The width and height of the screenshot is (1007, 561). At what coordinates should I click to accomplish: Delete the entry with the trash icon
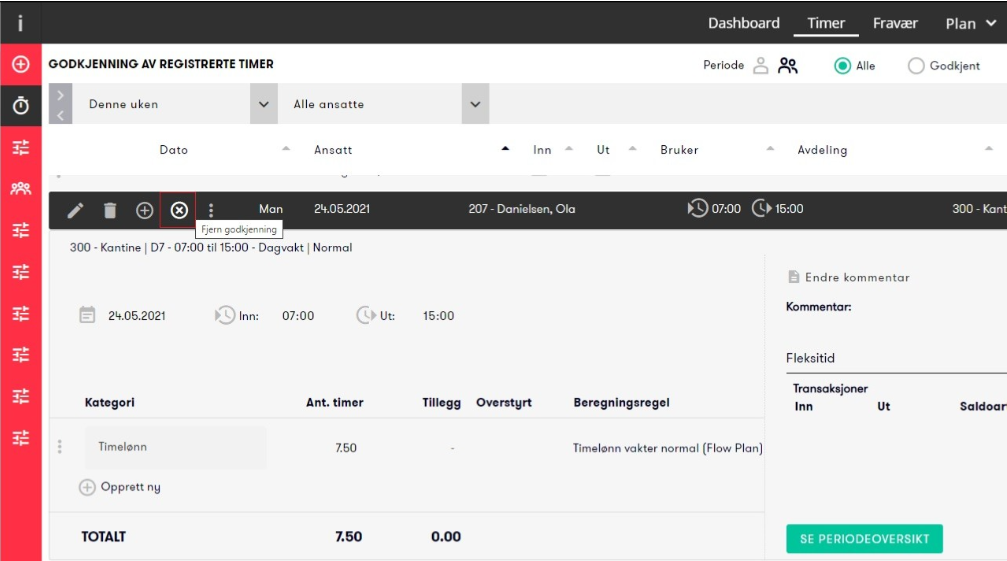point(110,210)
